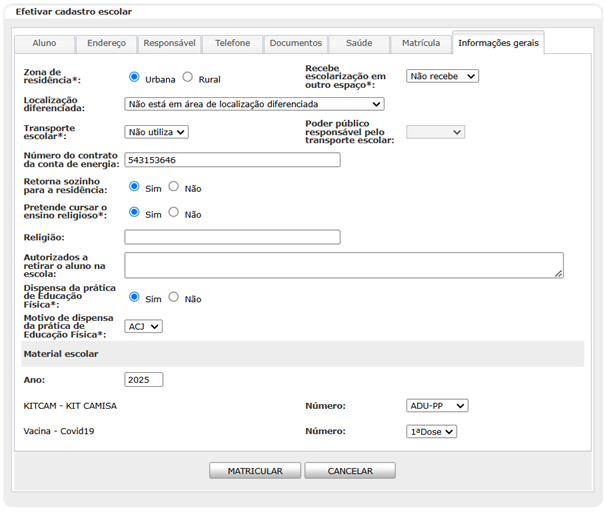The width and height of the screenshot is (605, 512).
Task: Select Urbana residence zone option
Action: [x=135, y=77]
